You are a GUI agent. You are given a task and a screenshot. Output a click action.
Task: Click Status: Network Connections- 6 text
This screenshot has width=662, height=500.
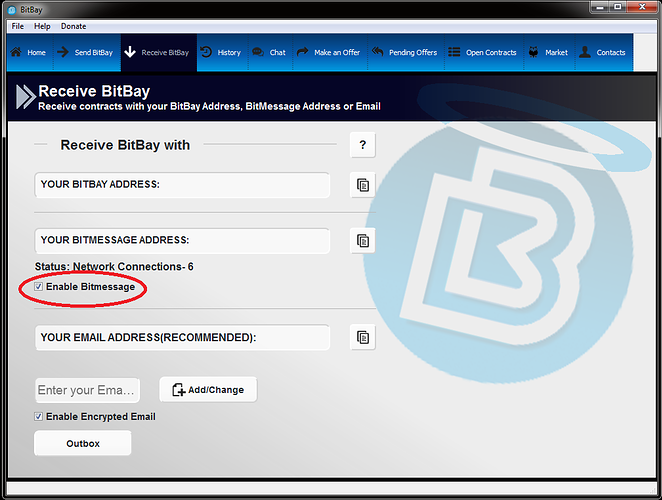point(114,267)
